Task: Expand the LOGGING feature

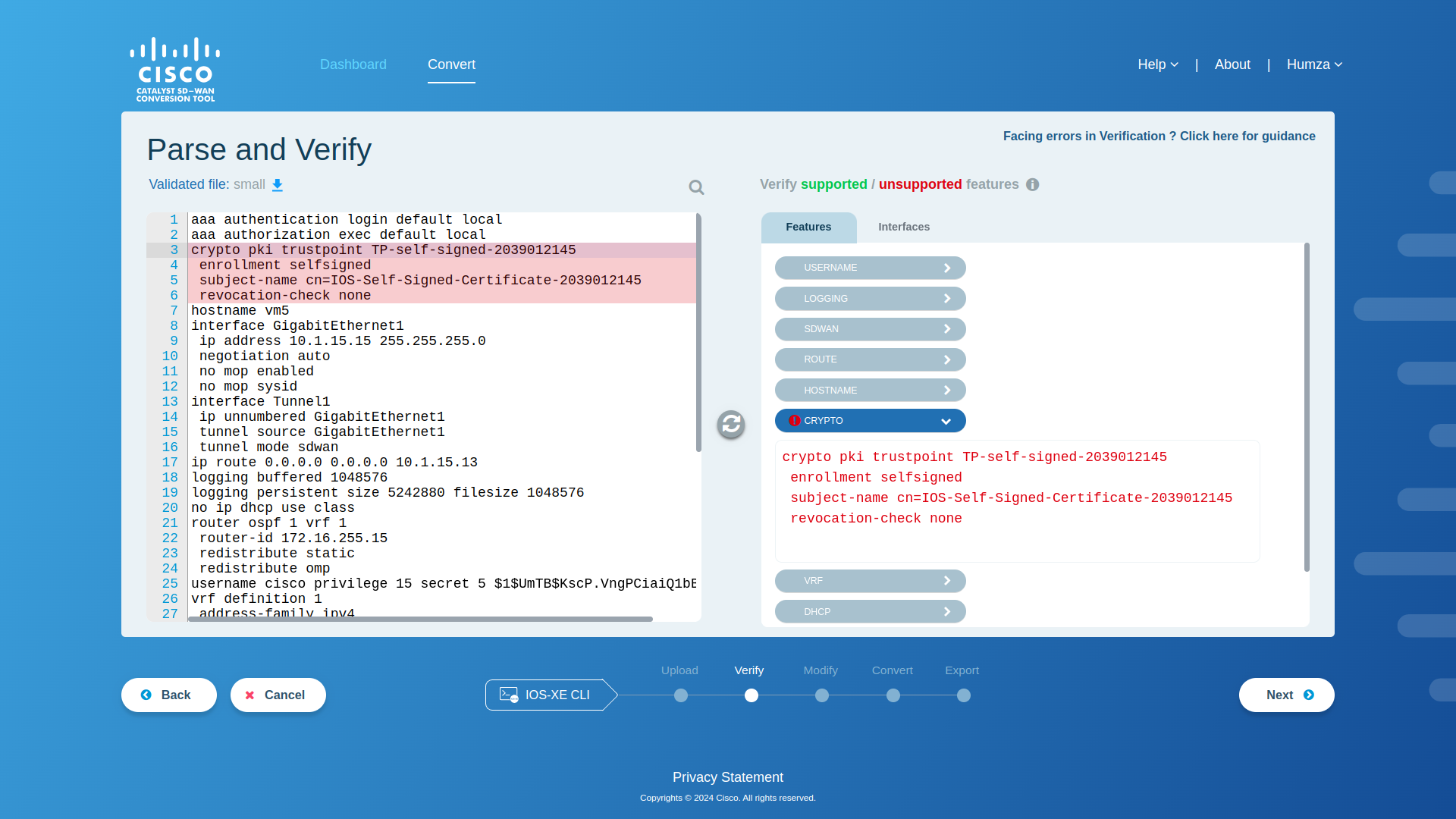Action: pyautogui.click(x=870, y=299)
